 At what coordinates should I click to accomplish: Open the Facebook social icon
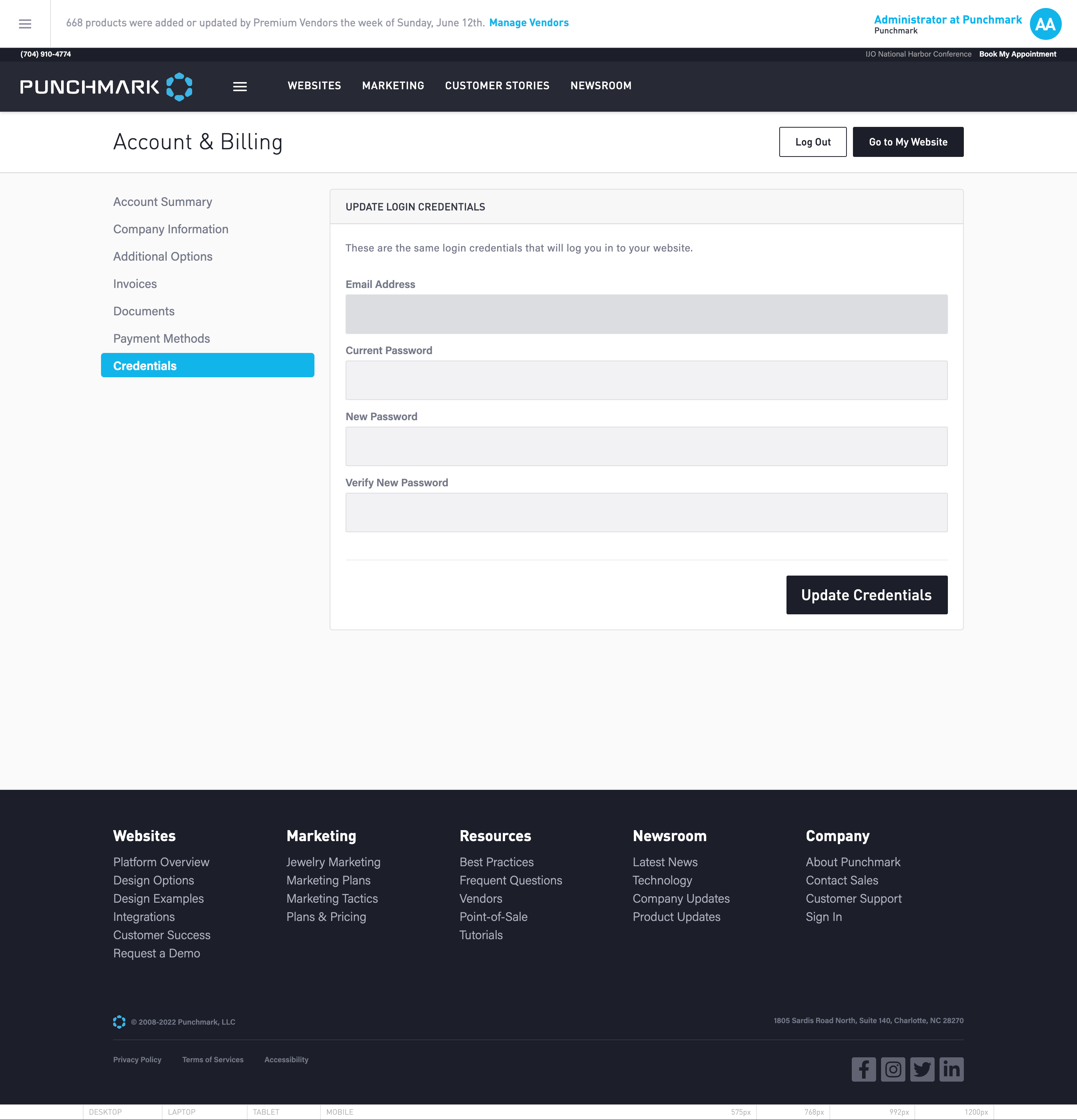point(864,1069)
